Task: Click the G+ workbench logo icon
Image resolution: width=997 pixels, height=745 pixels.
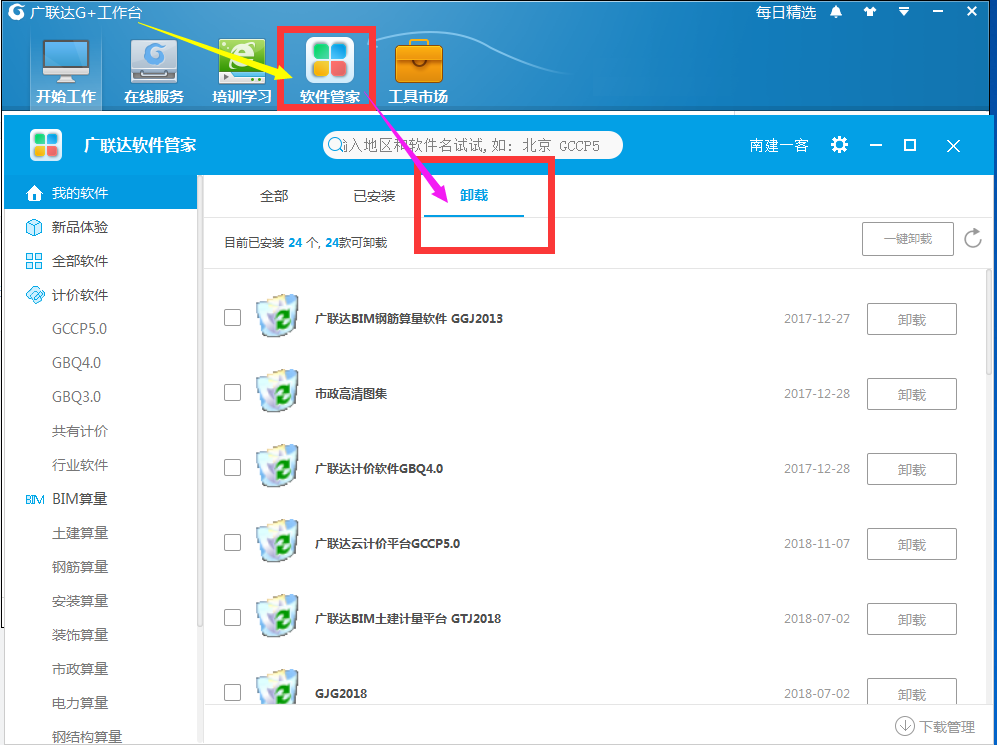Action: pos(16,11)
